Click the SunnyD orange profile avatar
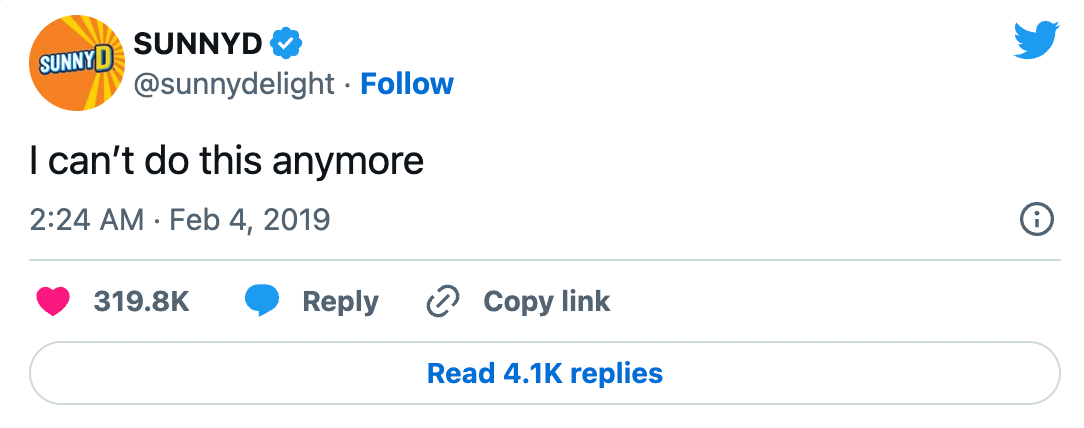The height and width of the screenshot is (428, 1084). [x=76, y=63]
